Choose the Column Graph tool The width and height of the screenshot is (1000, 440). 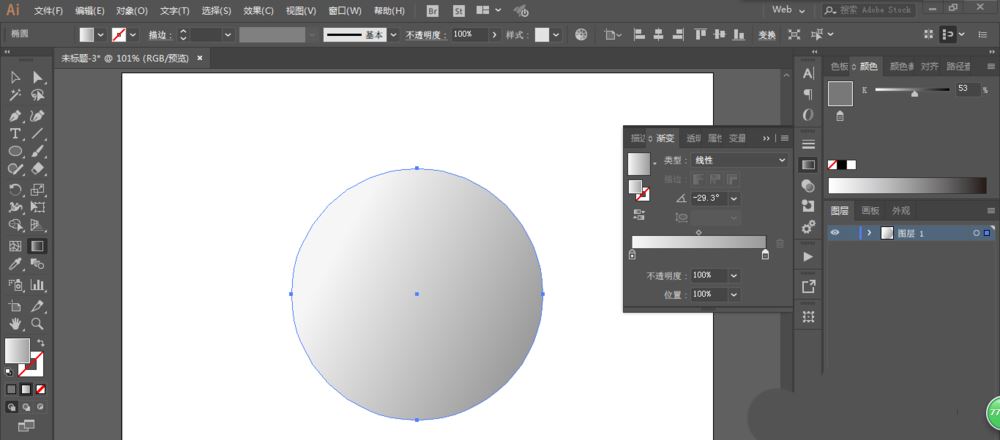click(x=38, y=284)
